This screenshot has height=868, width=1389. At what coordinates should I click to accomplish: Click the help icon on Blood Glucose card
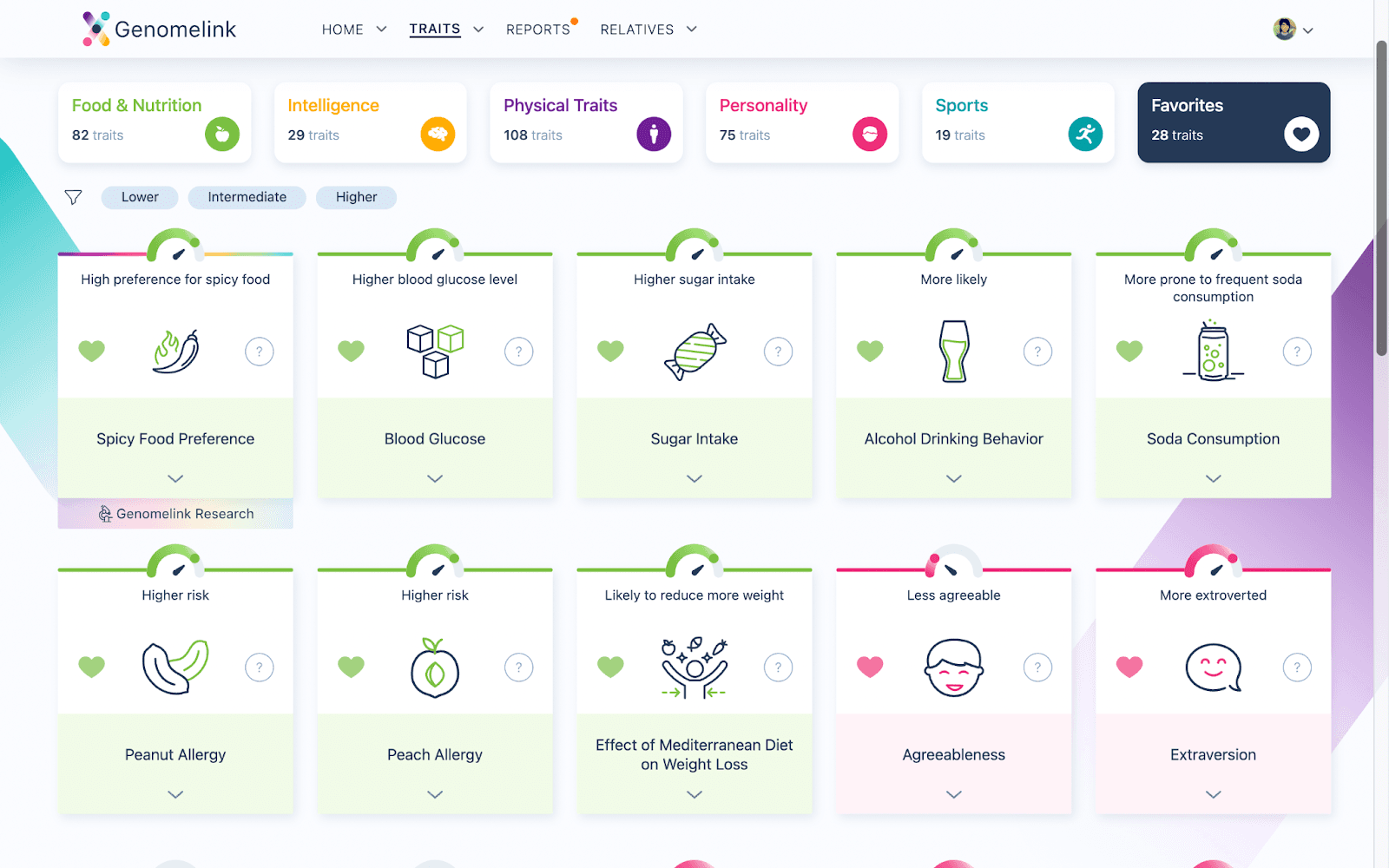518,352
